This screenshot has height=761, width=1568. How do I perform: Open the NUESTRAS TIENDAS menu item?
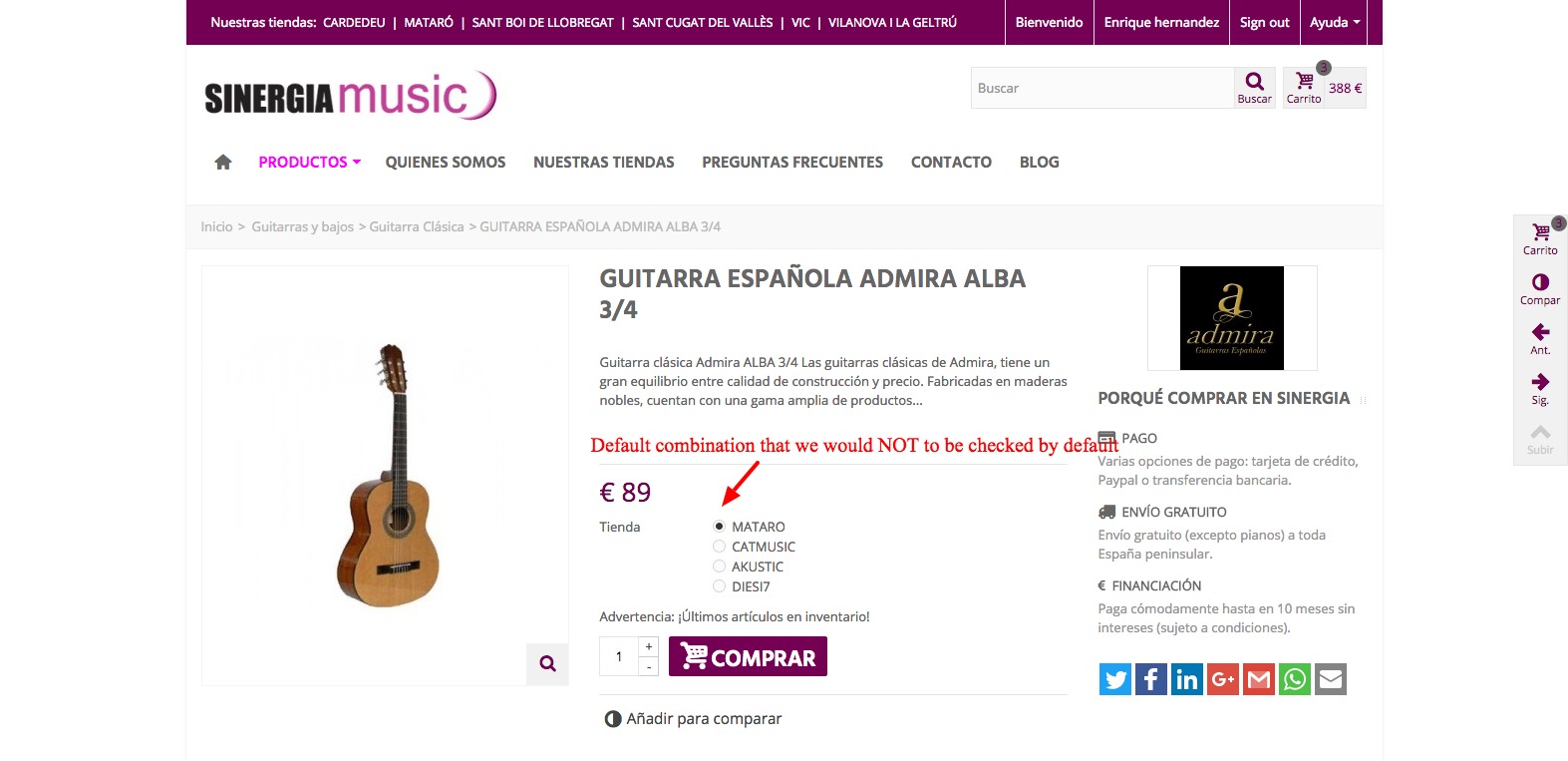click(604, 162)
